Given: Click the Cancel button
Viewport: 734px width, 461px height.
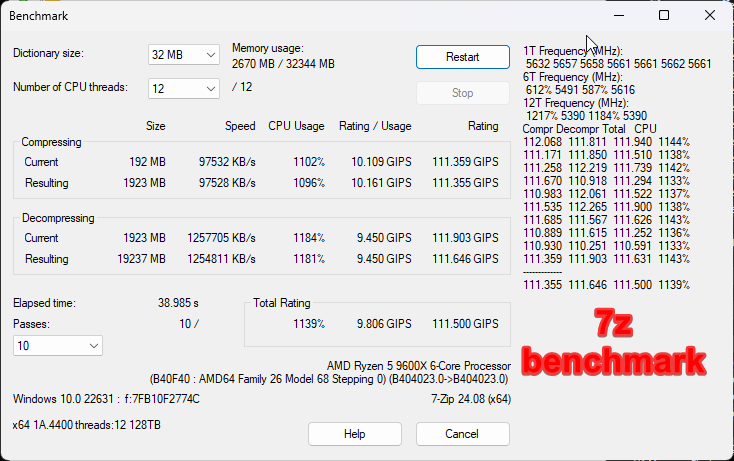Looking at the screenshot, I should coord(462,434).
